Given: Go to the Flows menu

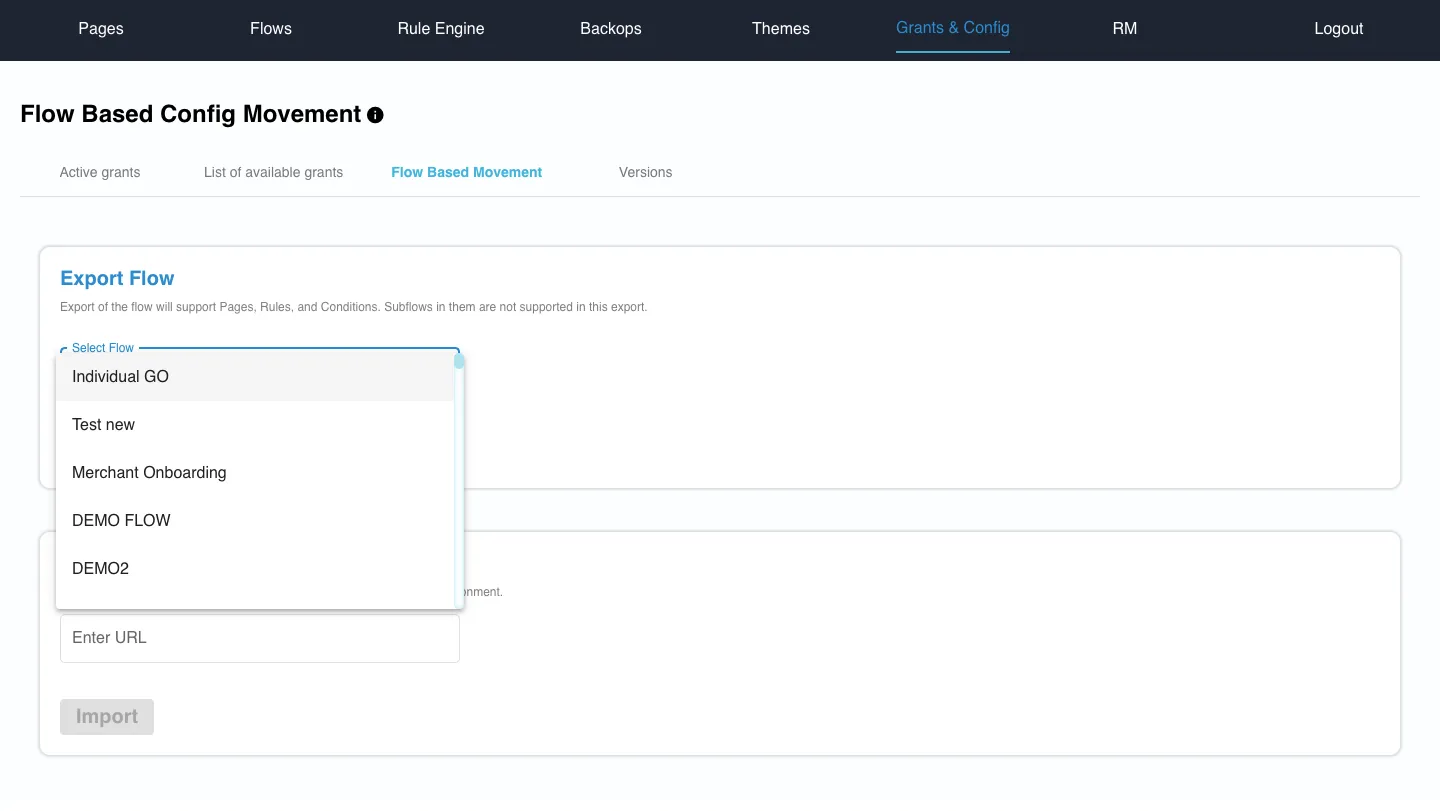Looking at the screenshot, I should [x=271, y=28].
